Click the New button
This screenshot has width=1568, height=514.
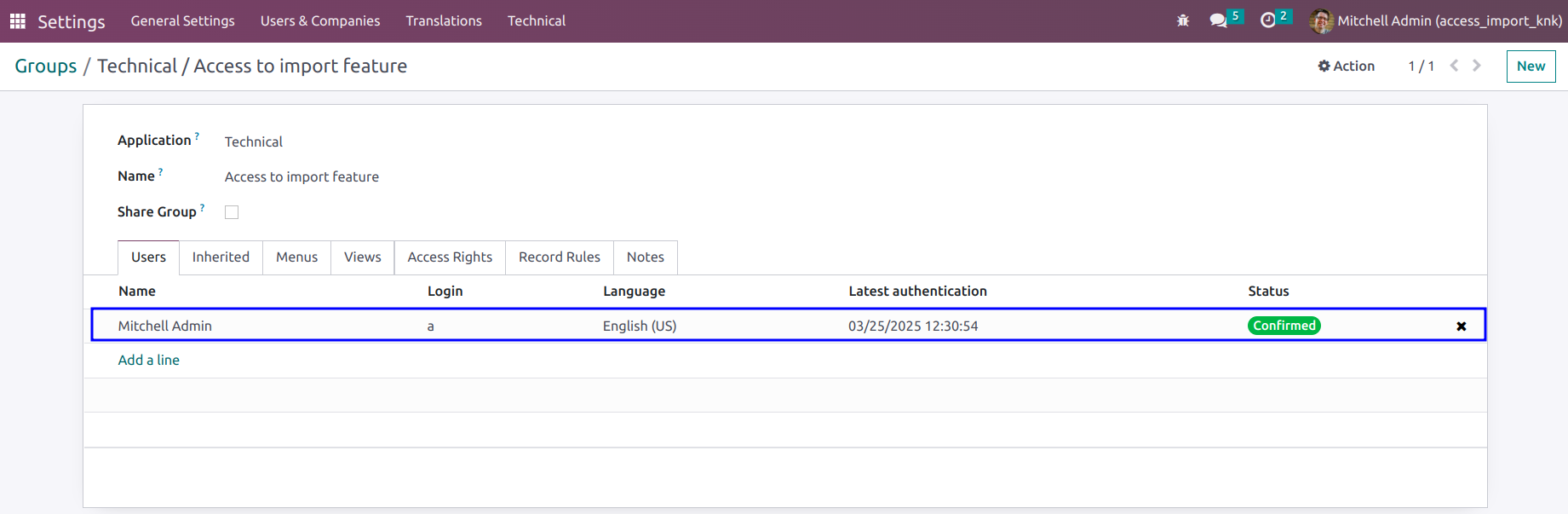(x=1531, y=66)
